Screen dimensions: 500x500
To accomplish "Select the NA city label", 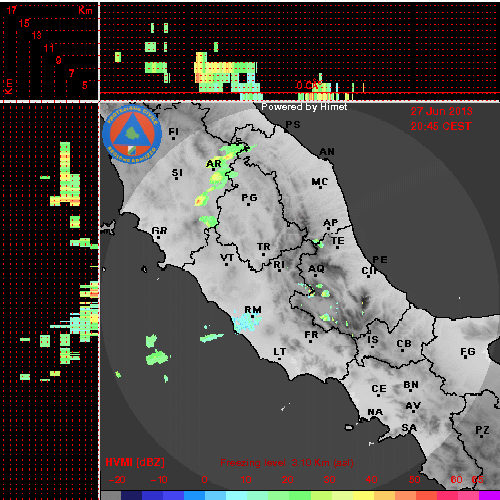I will pos(375,412).
